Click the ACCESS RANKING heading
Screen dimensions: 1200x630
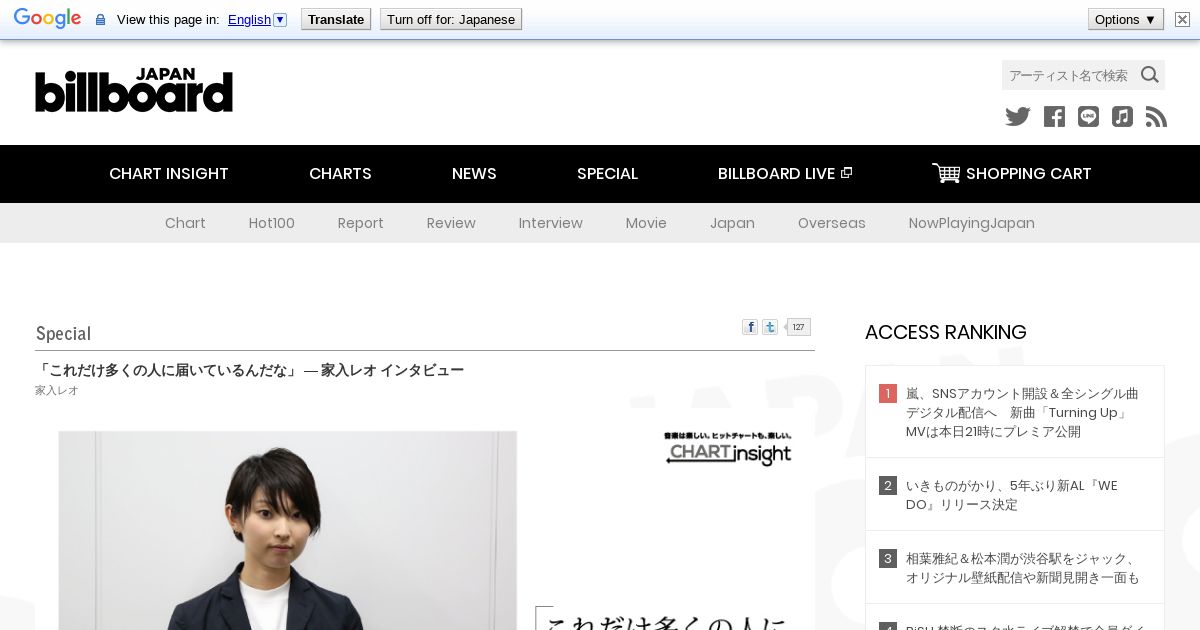pos(946,332)
